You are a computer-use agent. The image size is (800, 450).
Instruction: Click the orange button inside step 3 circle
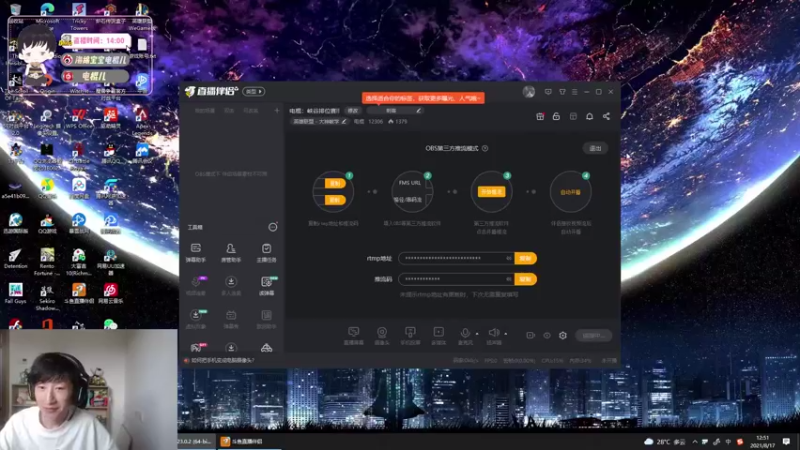point(491,192)
